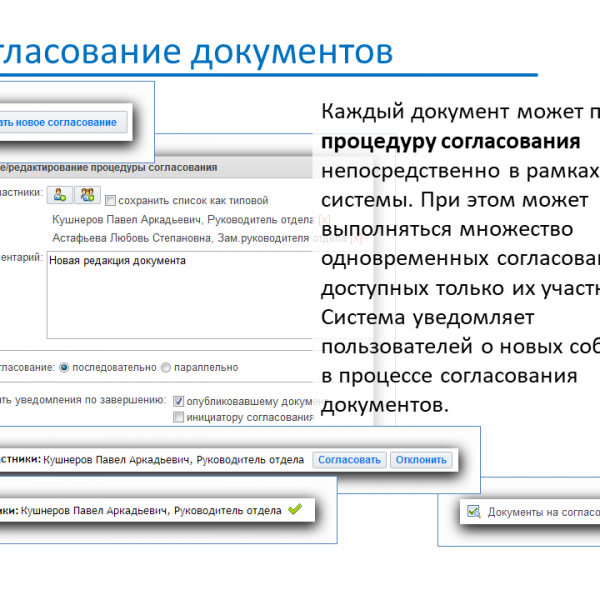
Task: Click the add single participant icon
Action: pyautogui.click(x=60, y=195)
